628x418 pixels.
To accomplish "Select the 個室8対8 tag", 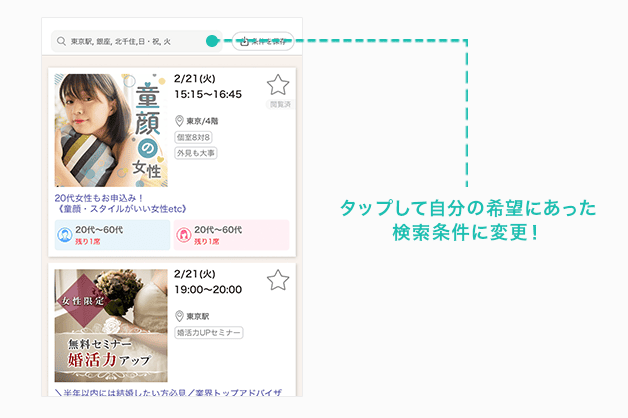I will coord(193,137).
